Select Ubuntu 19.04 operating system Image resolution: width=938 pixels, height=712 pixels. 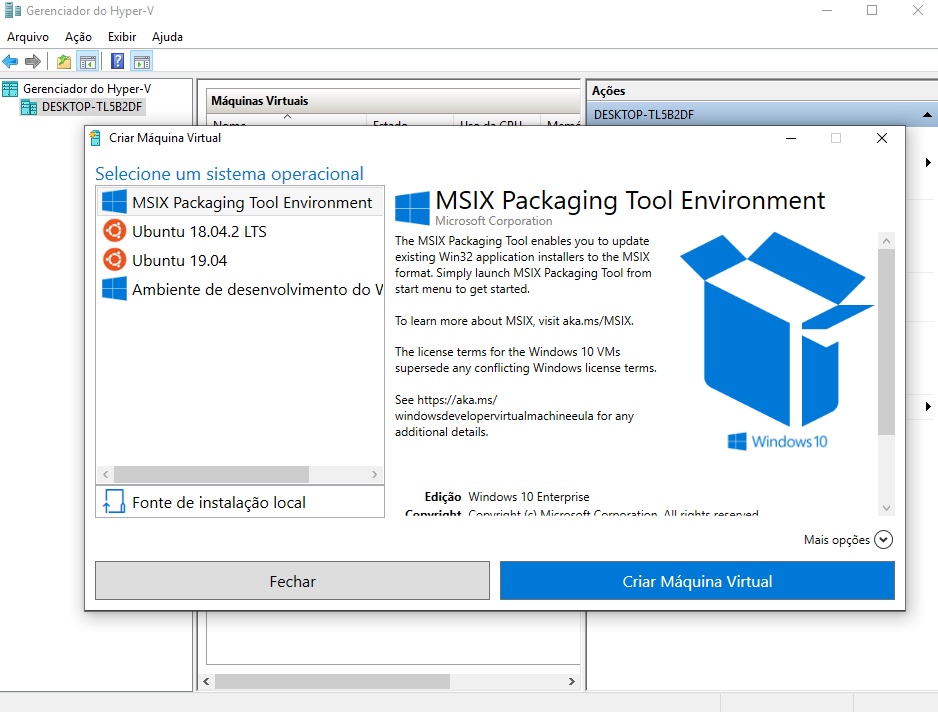click(239, 260)
